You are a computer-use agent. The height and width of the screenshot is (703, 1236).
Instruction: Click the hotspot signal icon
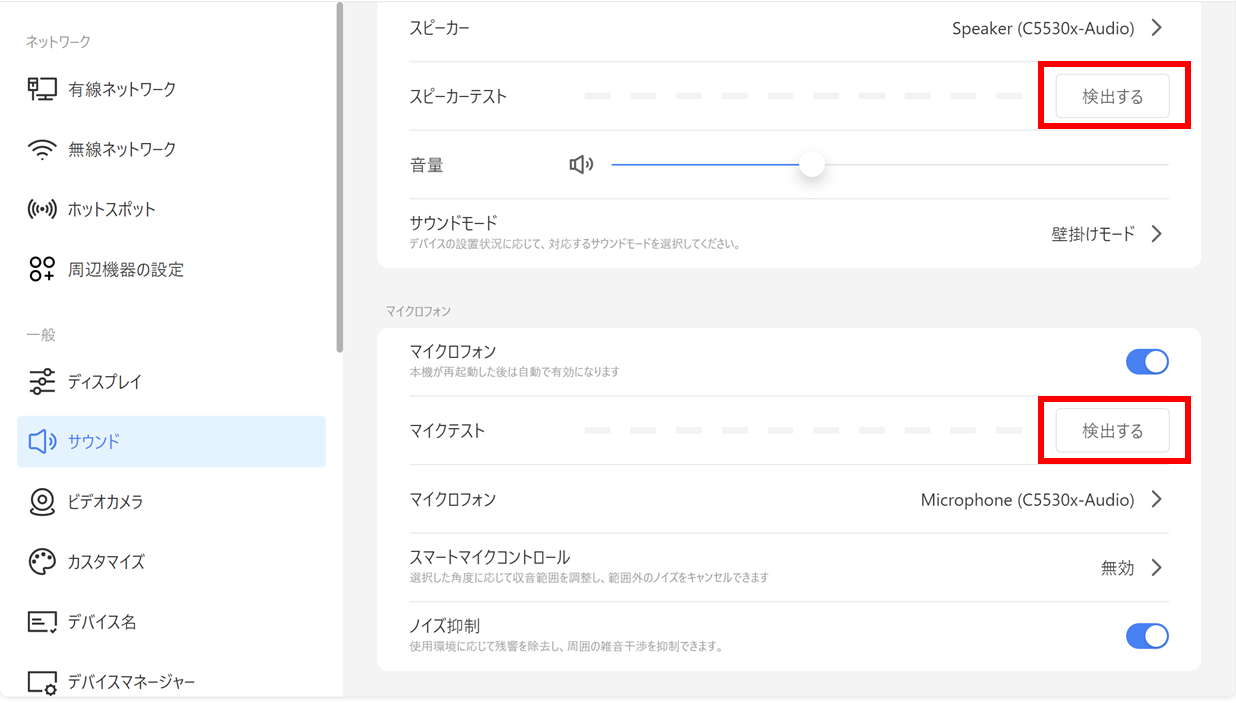pos(42,210)
